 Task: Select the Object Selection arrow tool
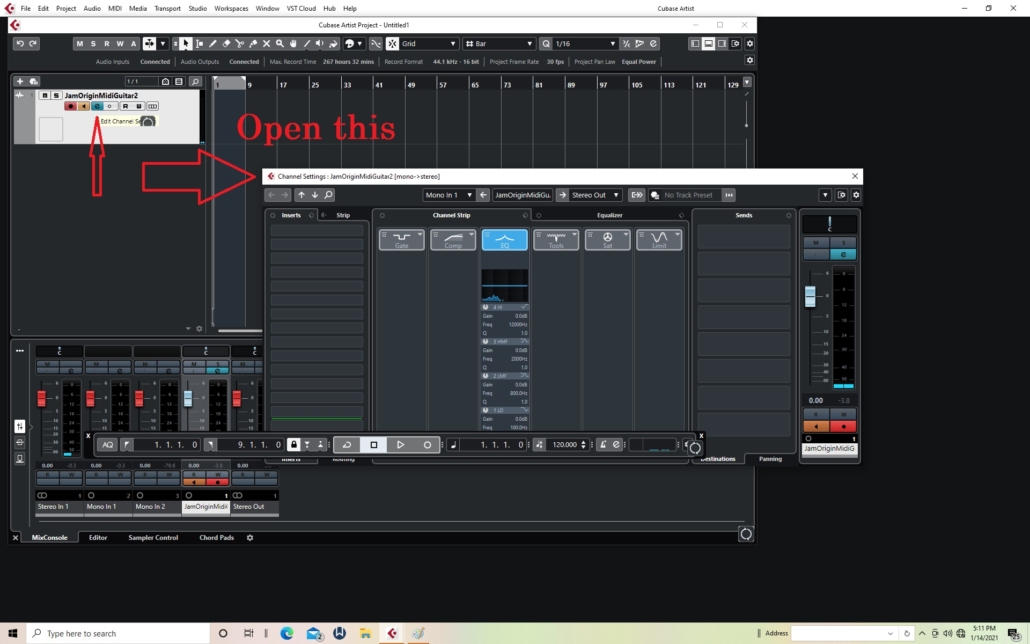(186, 43)
